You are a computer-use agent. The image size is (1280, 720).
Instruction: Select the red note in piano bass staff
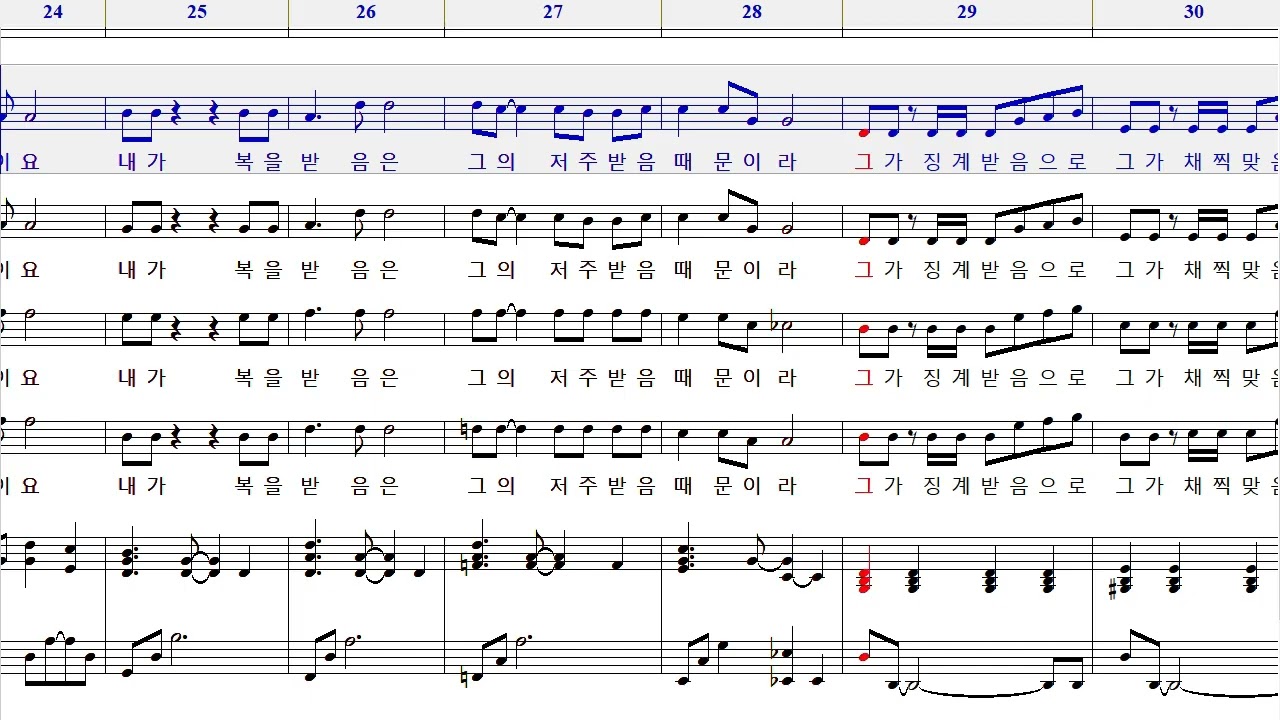(x=864, y=657)
